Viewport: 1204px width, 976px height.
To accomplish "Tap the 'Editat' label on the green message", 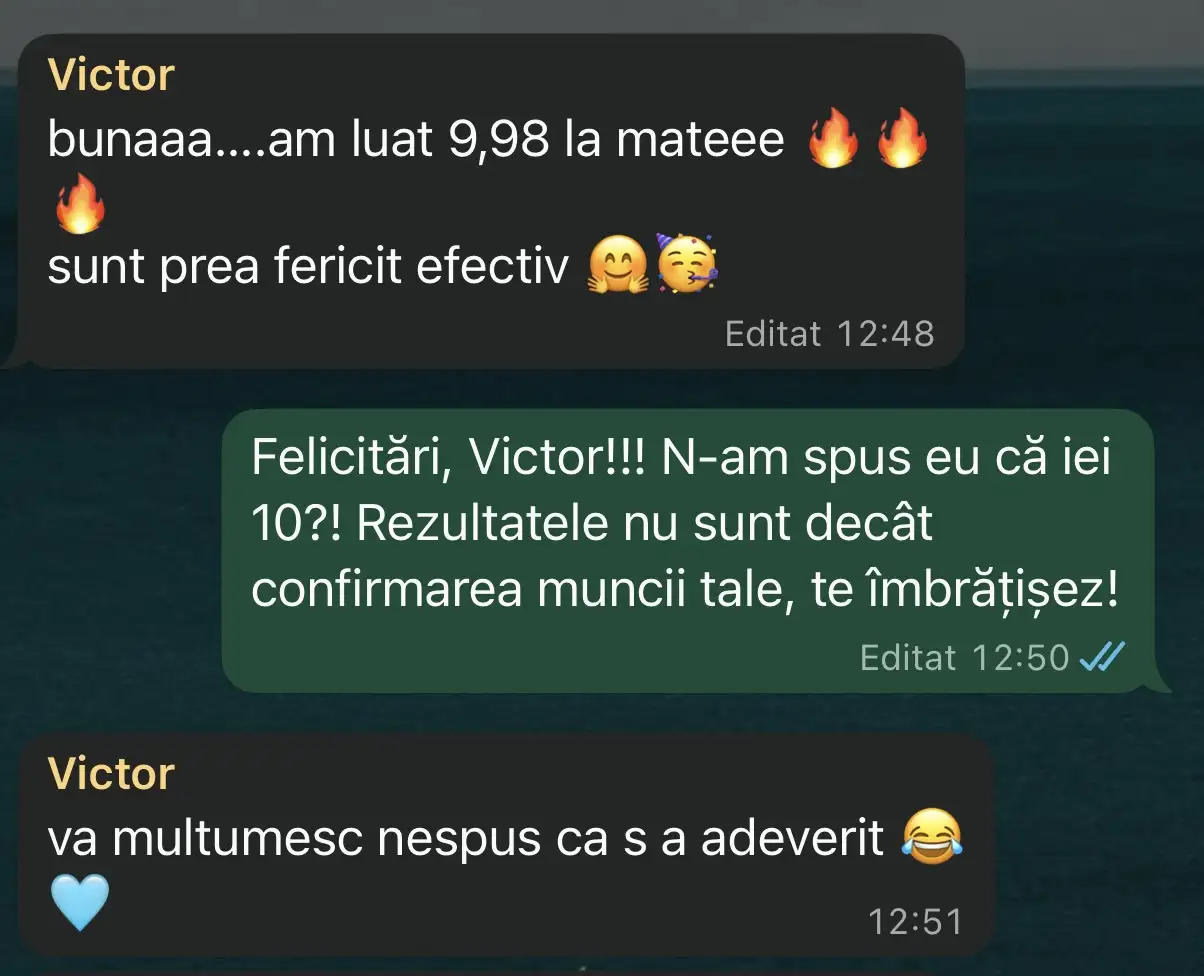I will pyautogui.click(x=908, y=657).
